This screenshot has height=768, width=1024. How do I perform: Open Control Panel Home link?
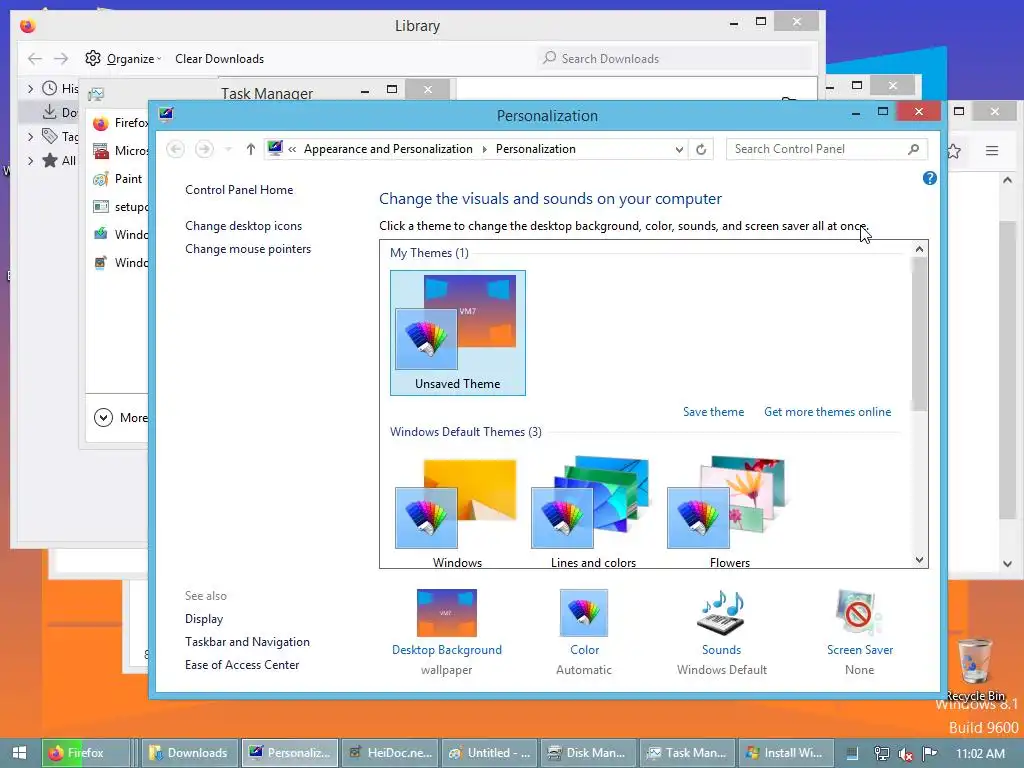coord(239,190)
